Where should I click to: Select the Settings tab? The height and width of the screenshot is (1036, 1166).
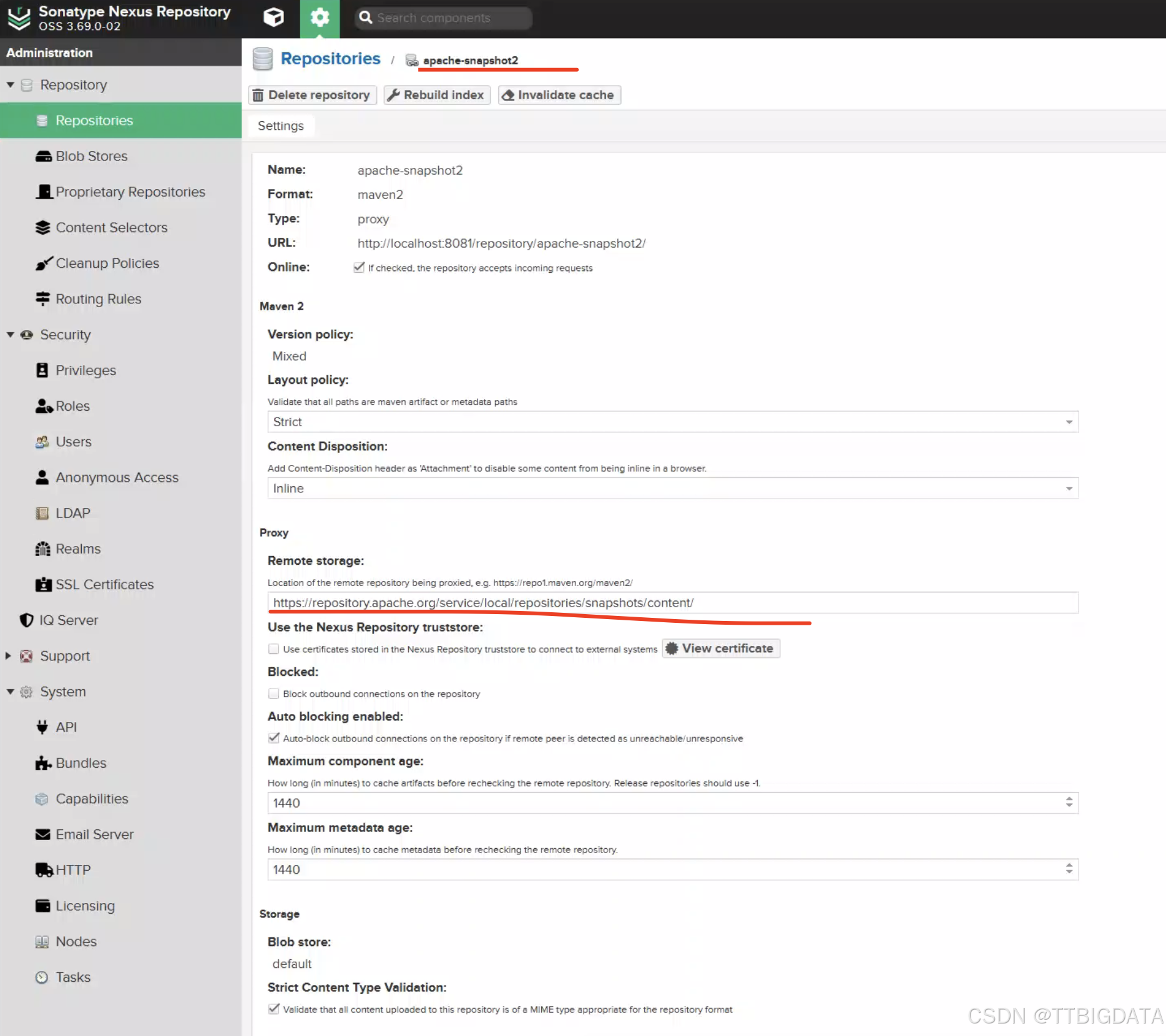[x=281, y=126]
